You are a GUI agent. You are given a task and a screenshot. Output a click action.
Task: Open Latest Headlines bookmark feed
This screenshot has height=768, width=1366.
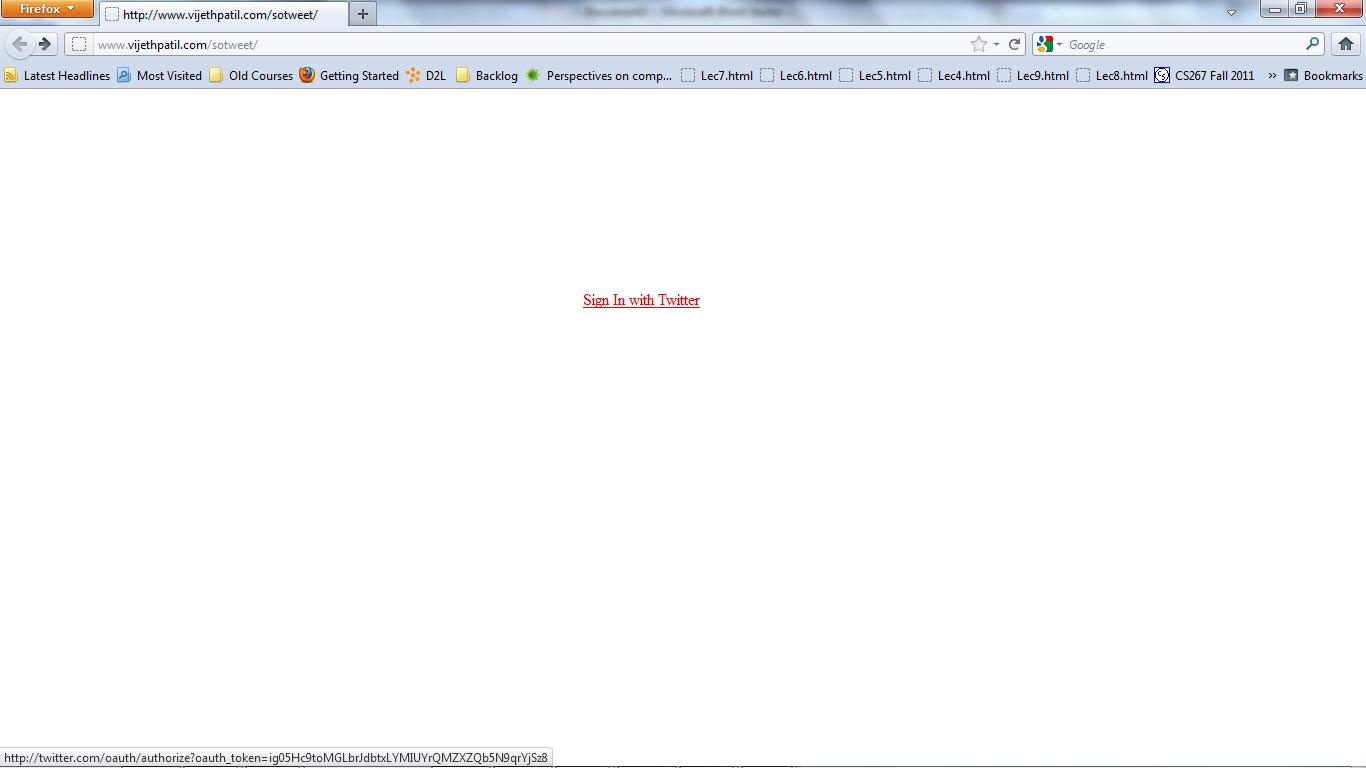pos(57,75)
